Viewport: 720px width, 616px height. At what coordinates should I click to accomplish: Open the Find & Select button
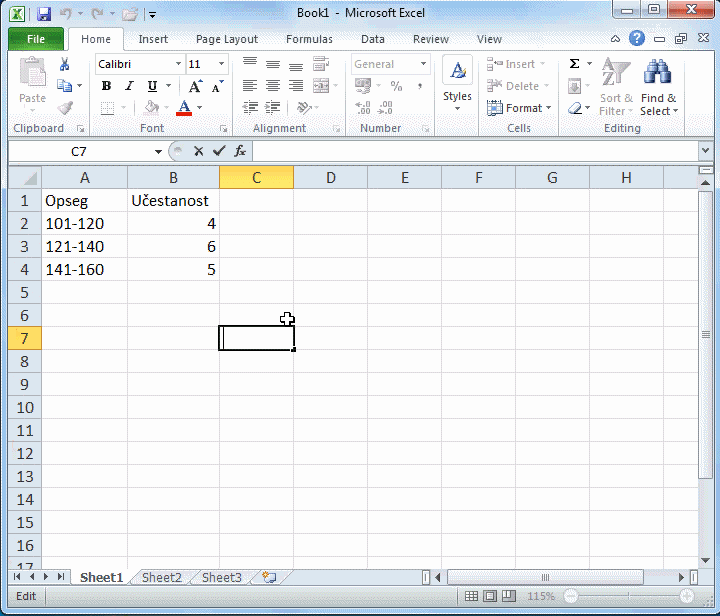tap(658, 90)
